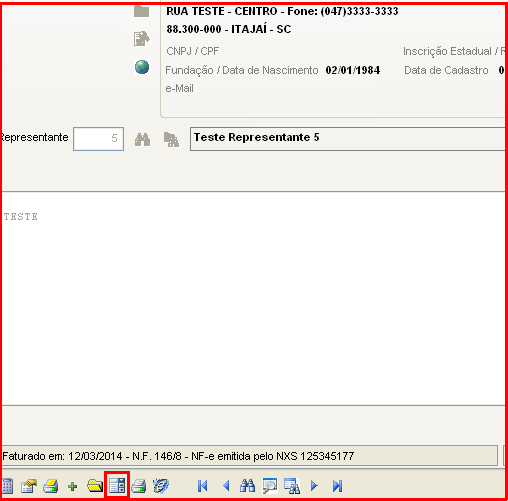Click the Representante label
The width and height of the screenshot is (508, 501).
[35, 137]
